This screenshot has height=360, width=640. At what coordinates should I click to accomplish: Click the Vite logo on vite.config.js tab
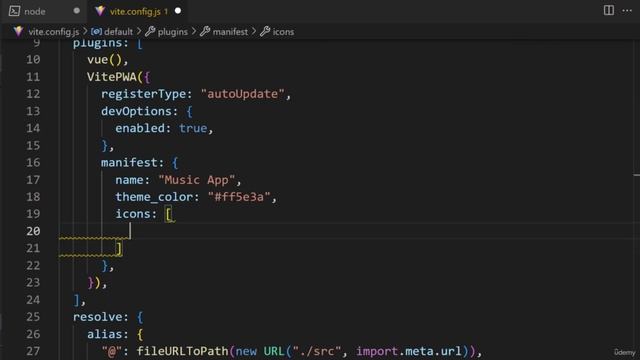tap(100, 11)
